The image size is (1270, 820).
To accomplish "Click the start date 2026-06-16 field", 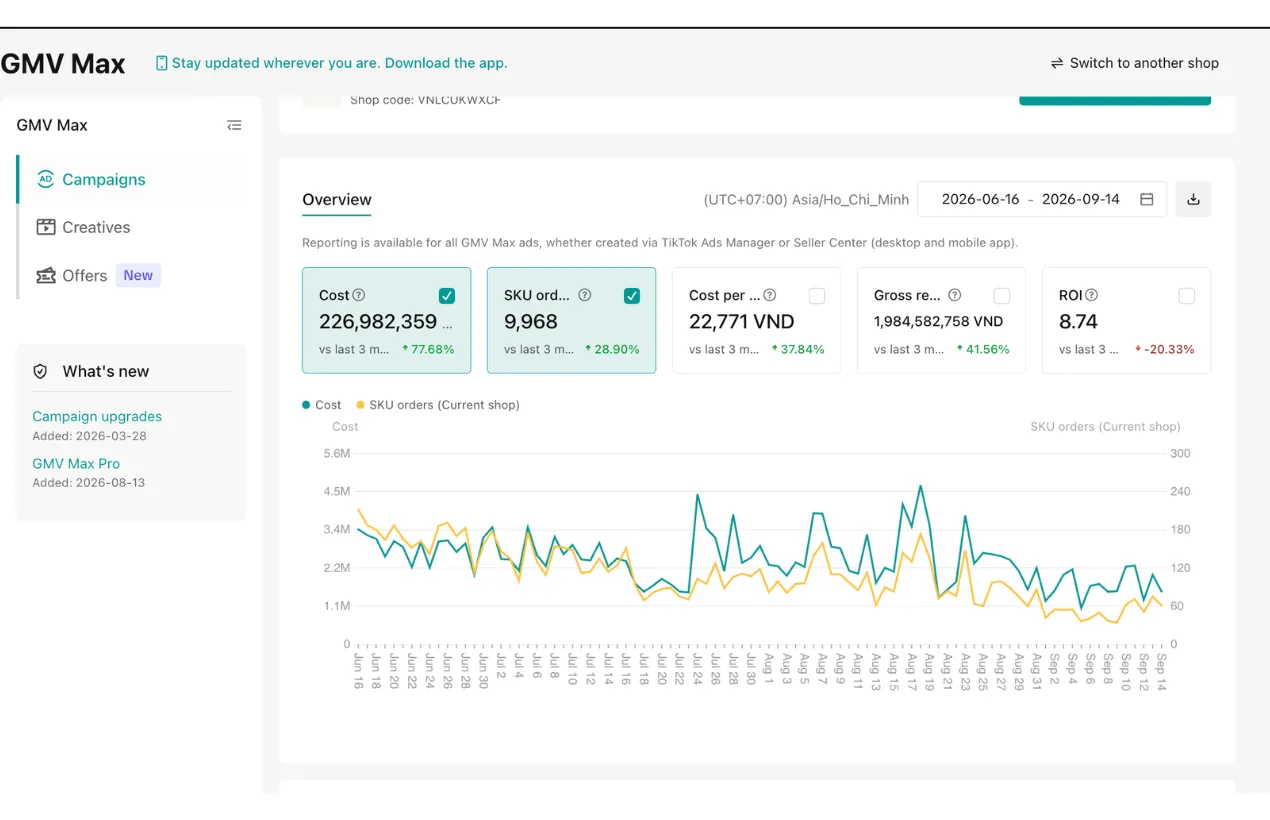I will [981, 199].
